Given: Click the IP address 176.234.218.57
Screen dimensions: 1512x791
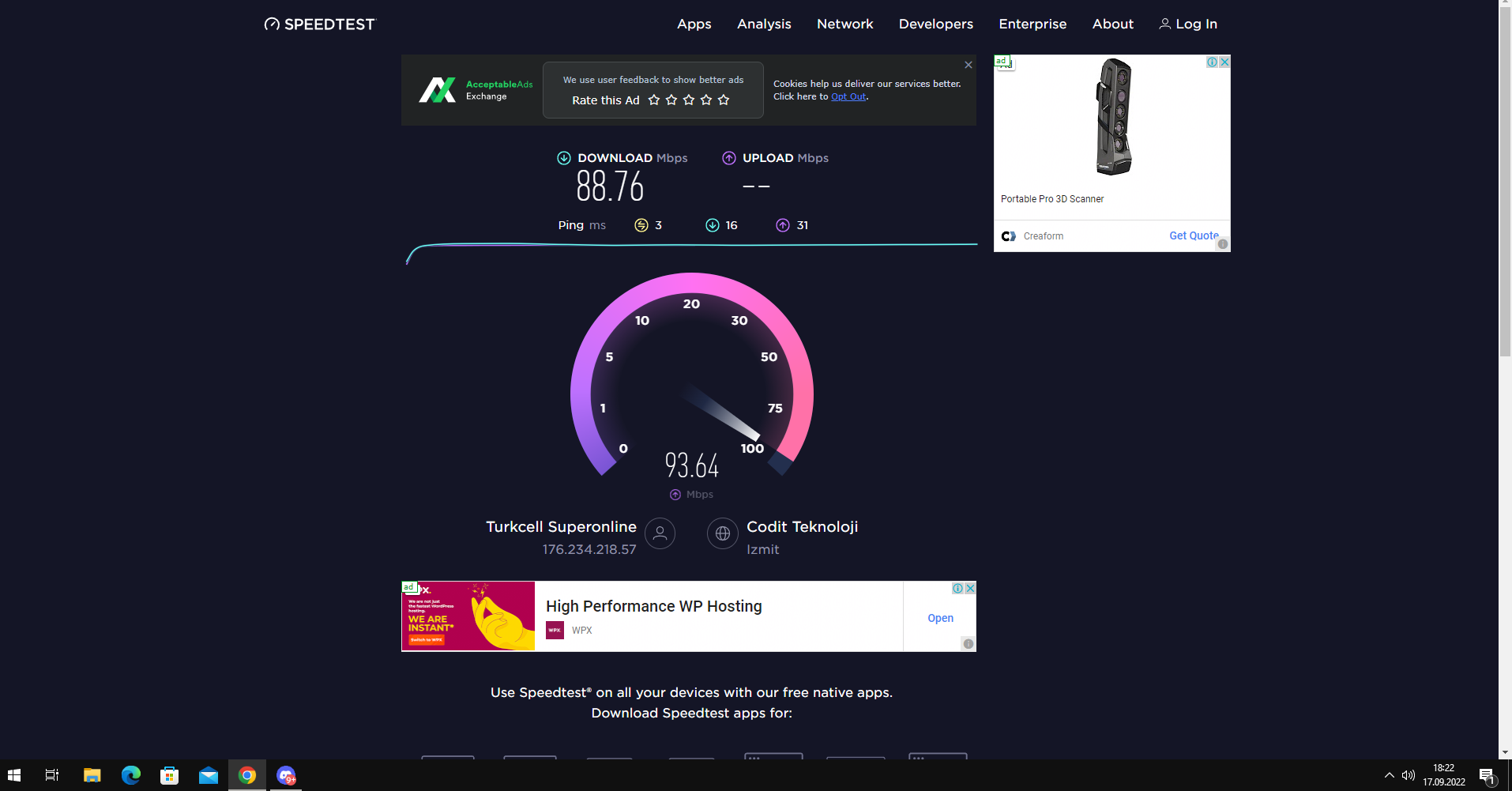Looking at the screenshot, I should [589, 549].
